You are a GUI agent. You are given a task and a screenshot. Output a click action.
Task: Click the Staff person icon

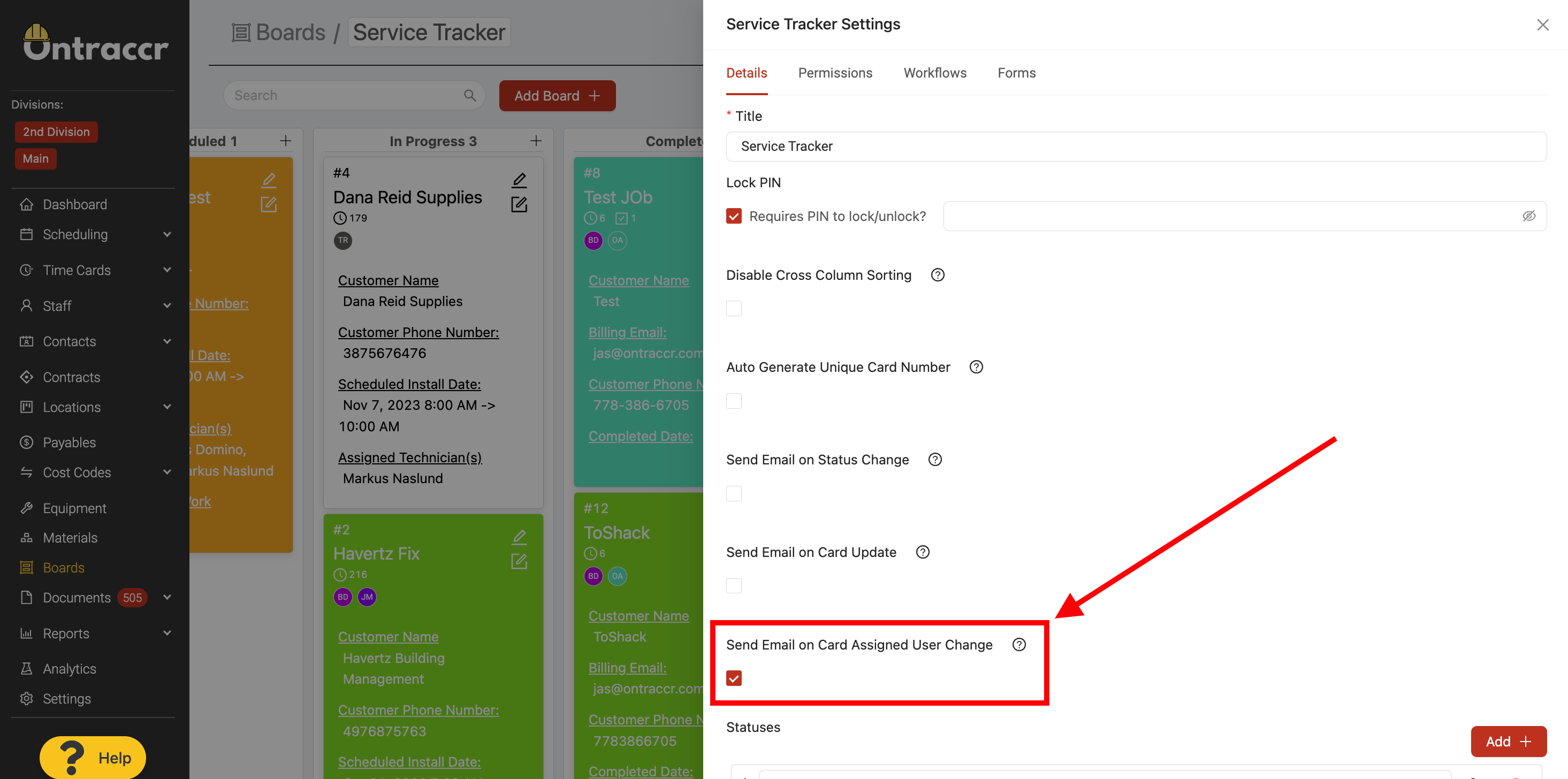click(26, 306)
